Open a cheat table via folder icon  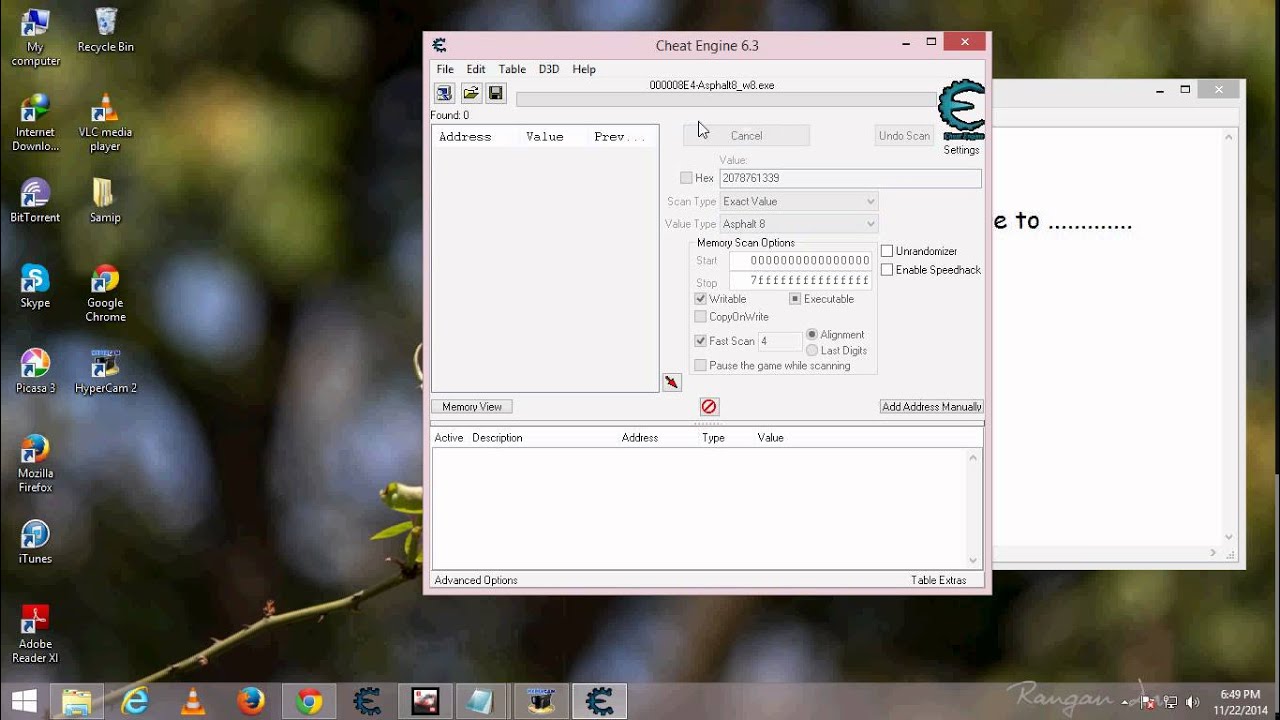(x=470, y=93)
